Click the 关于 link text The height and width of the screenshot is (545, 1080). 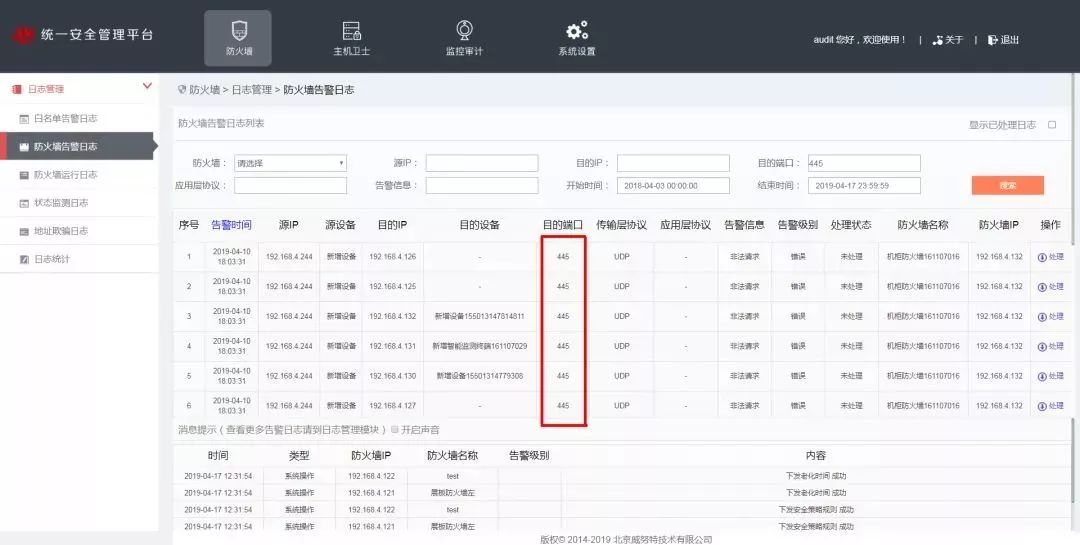(954, 40)
